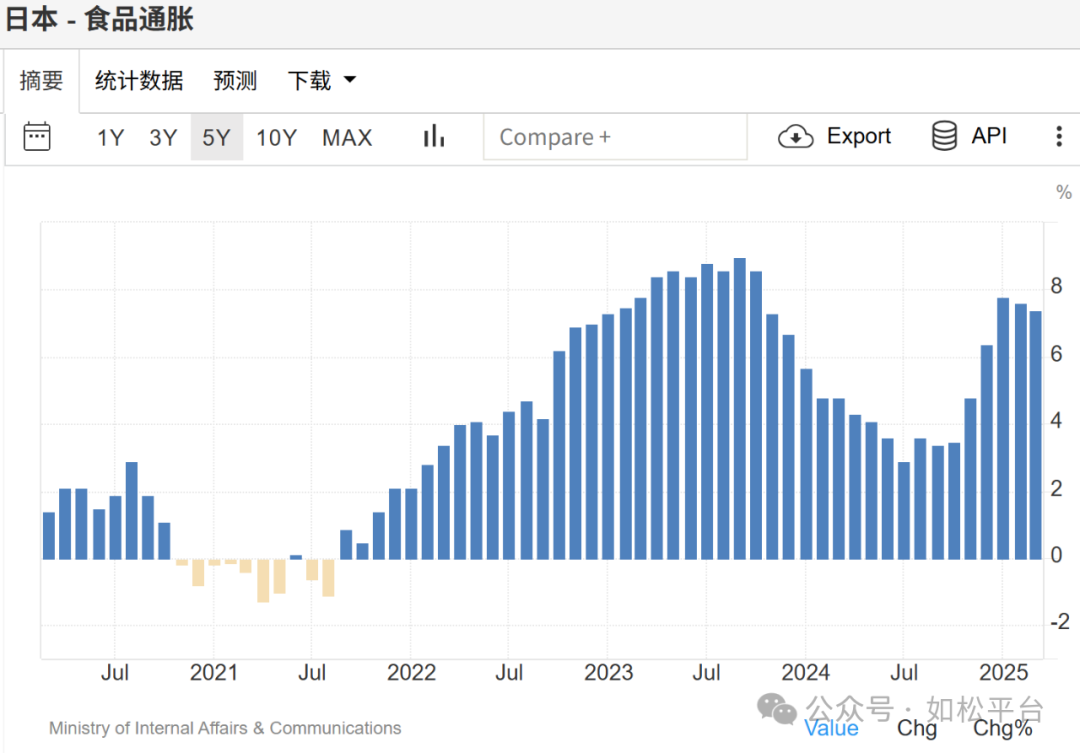Switch chart range to 3Y
Viewport: 1080px width, 753px height.
click(163, 138)
